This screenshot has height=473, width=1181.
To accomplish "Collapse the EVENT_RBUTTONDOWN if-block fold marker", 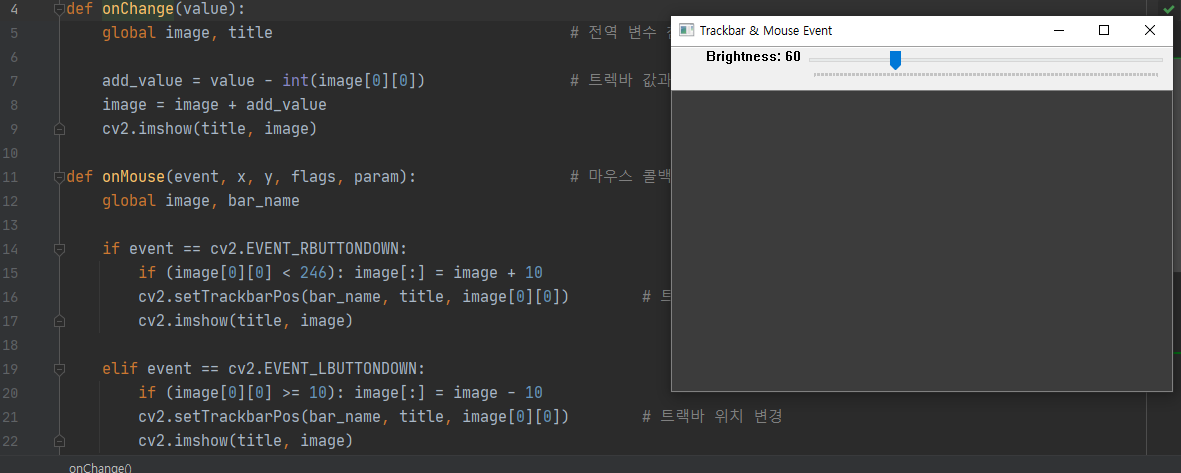I will [60, 249].
